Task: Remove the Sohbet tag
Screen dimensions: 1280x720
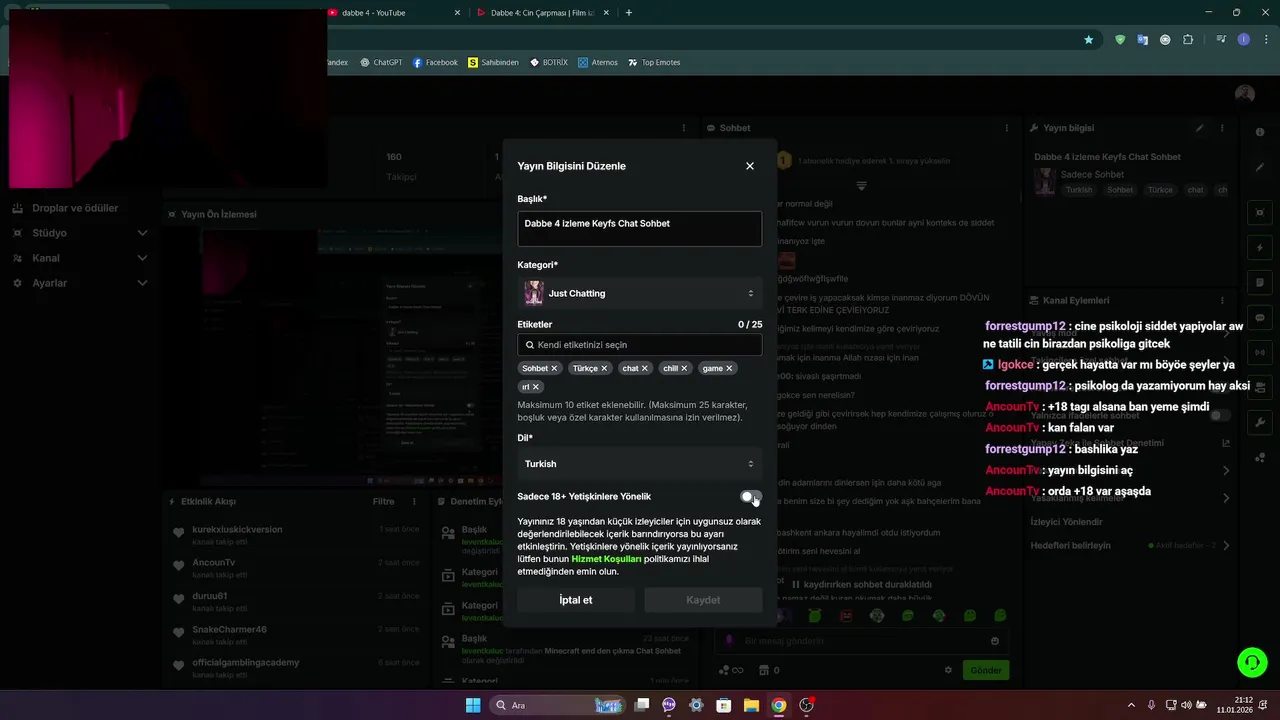Action: point(554,368)
